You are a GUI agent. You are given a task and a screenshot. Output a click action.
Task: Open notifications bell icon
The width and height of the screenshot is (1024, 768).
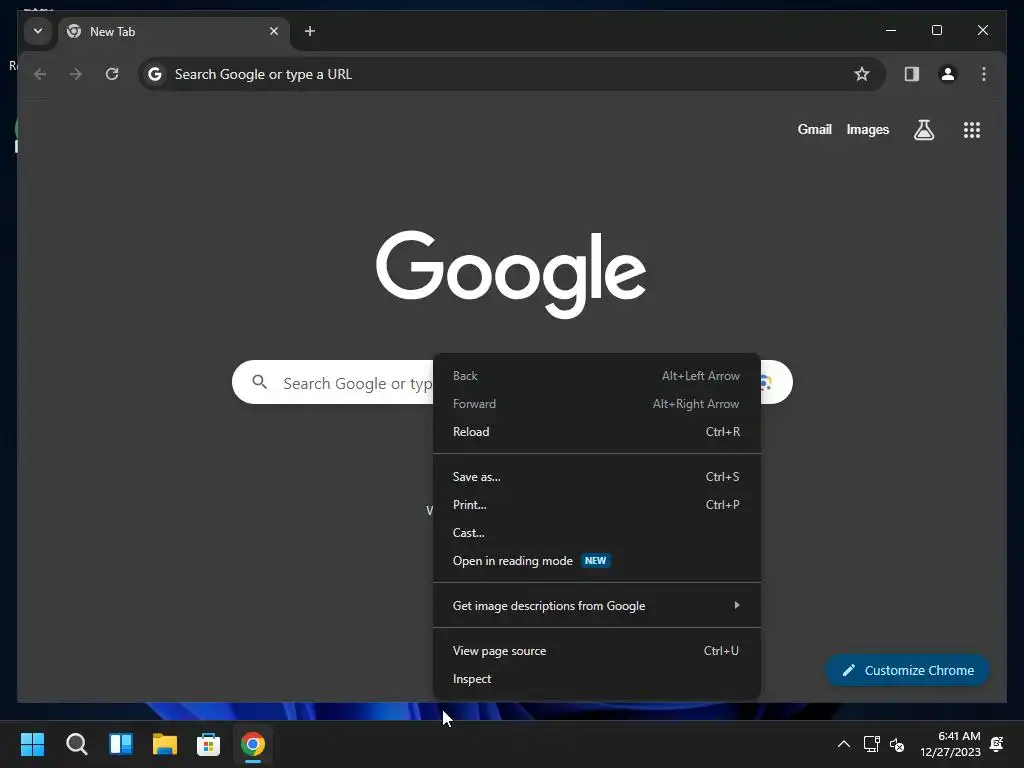997,744
